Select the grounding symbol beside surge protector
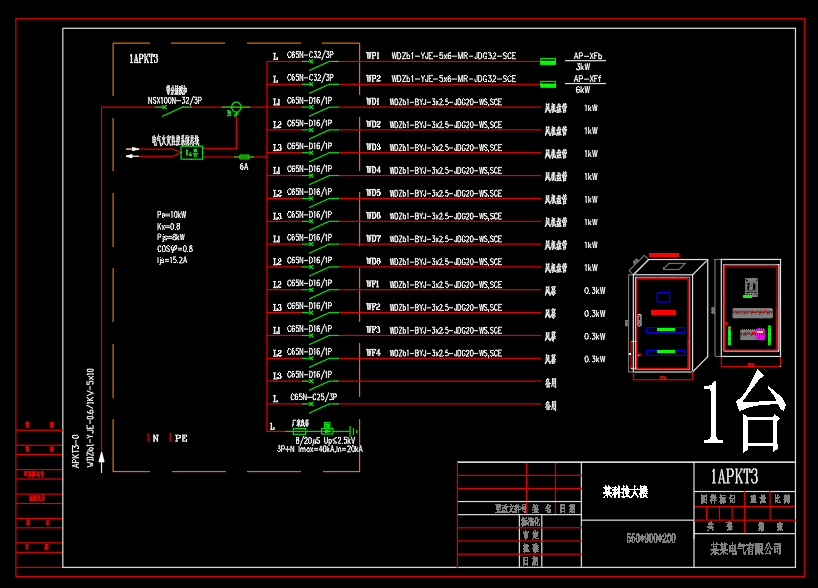This screenshot has width=818, height=588. coord(353,431)
